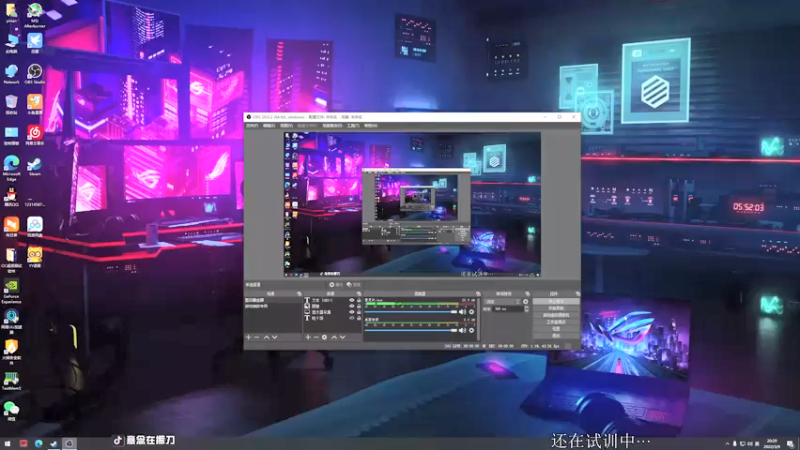Image resolution: width=800 pixels, height=450 pixels.
Task: Move the selected scene up
Action: [266, 337]
